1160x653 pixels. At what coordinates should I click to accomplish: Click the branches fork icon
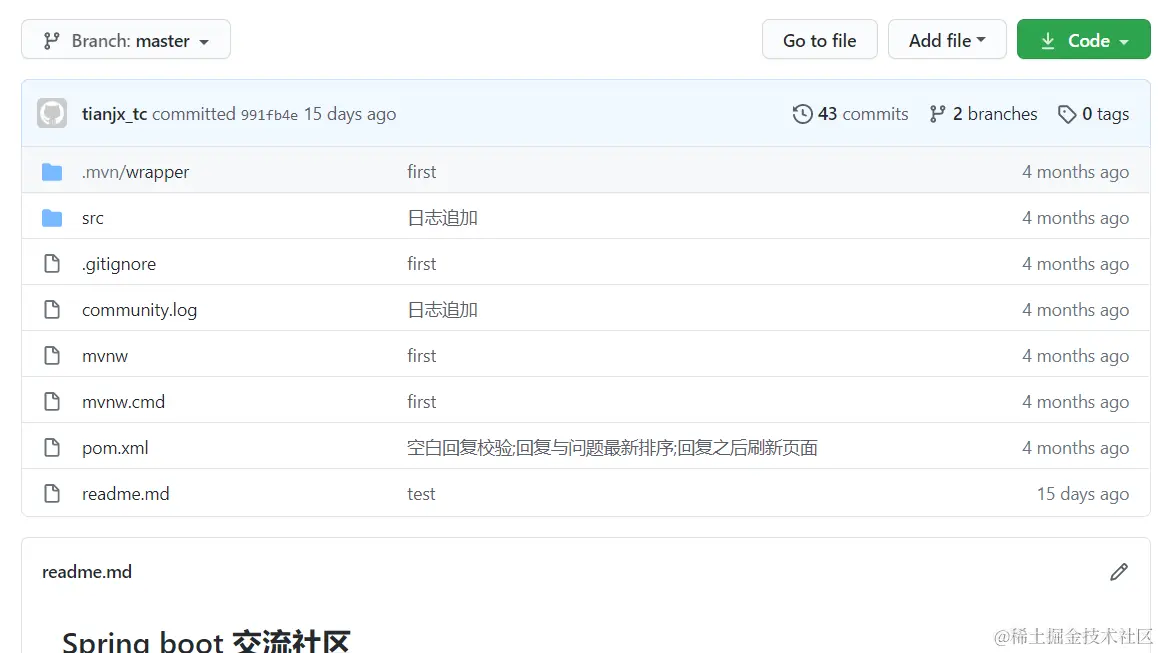[937, 114]
